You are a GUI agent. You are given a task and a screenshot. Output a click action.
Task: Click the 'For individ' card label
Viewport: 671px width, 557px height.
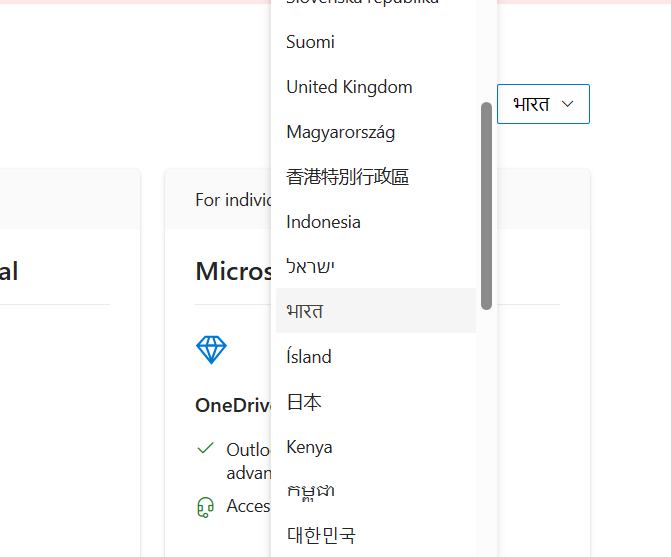click(233, 200)
